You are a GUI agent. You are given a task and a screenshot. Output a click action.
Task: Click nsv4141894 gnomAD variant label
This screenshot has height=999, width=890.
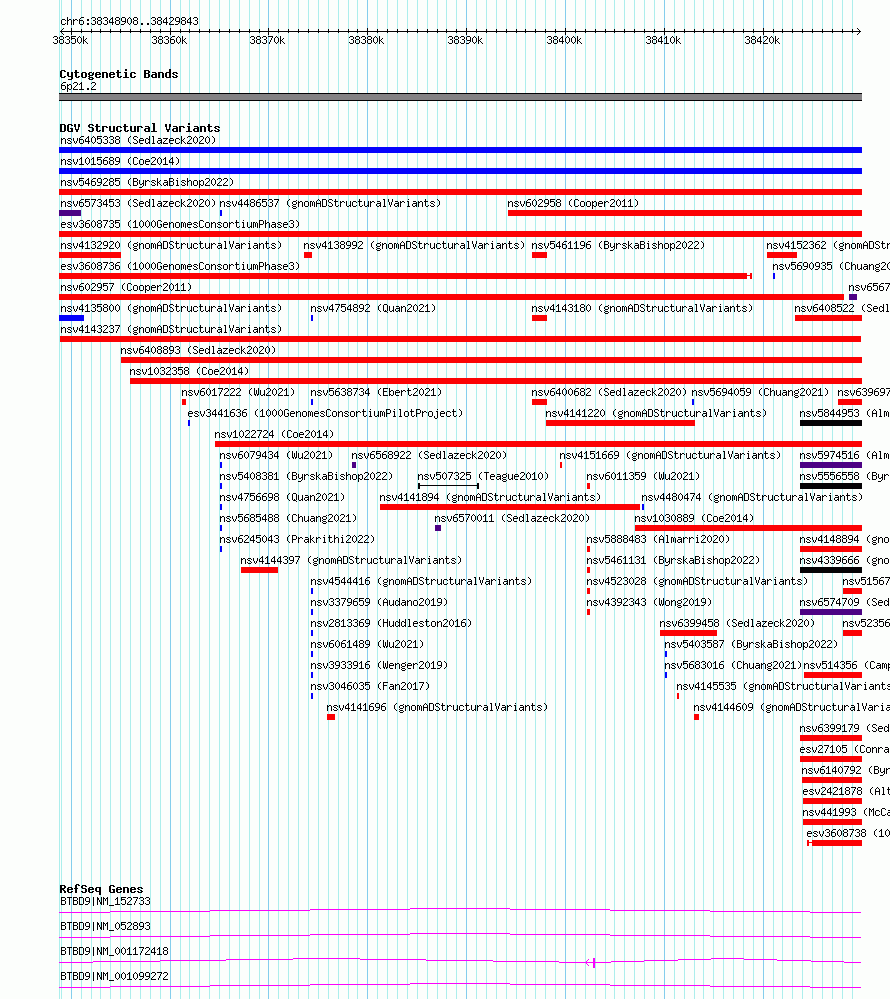coord(490,498)
